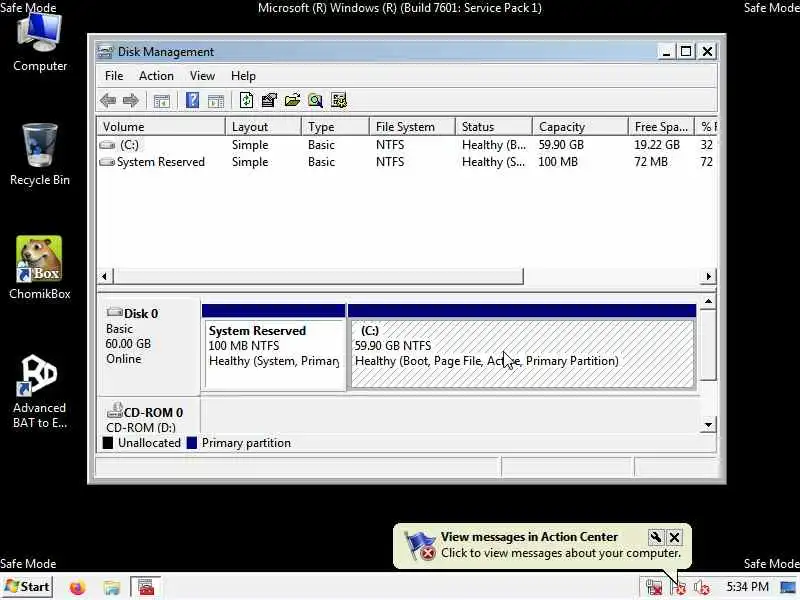Click the Open folder toolbar icon
800x600 pixels.
point(292,100)
